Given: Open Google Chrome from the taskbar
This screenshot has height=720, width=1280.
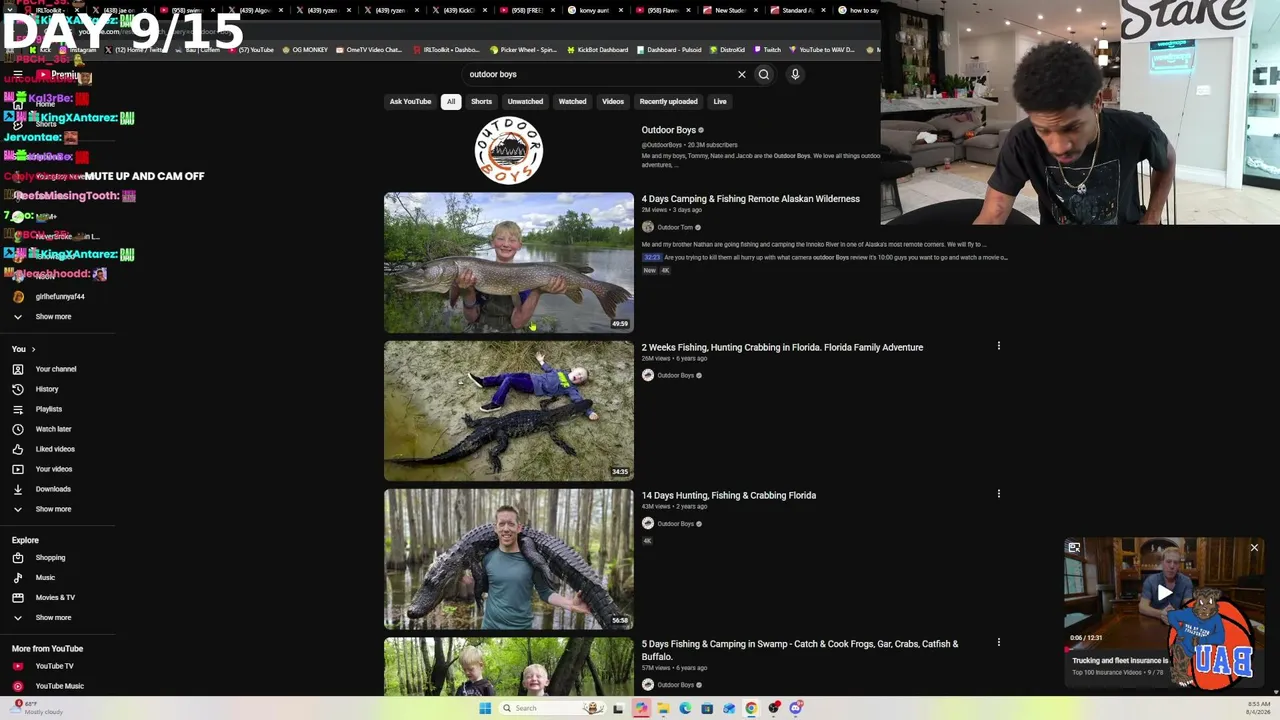Looking at the screenshot, I should point(751,708).
